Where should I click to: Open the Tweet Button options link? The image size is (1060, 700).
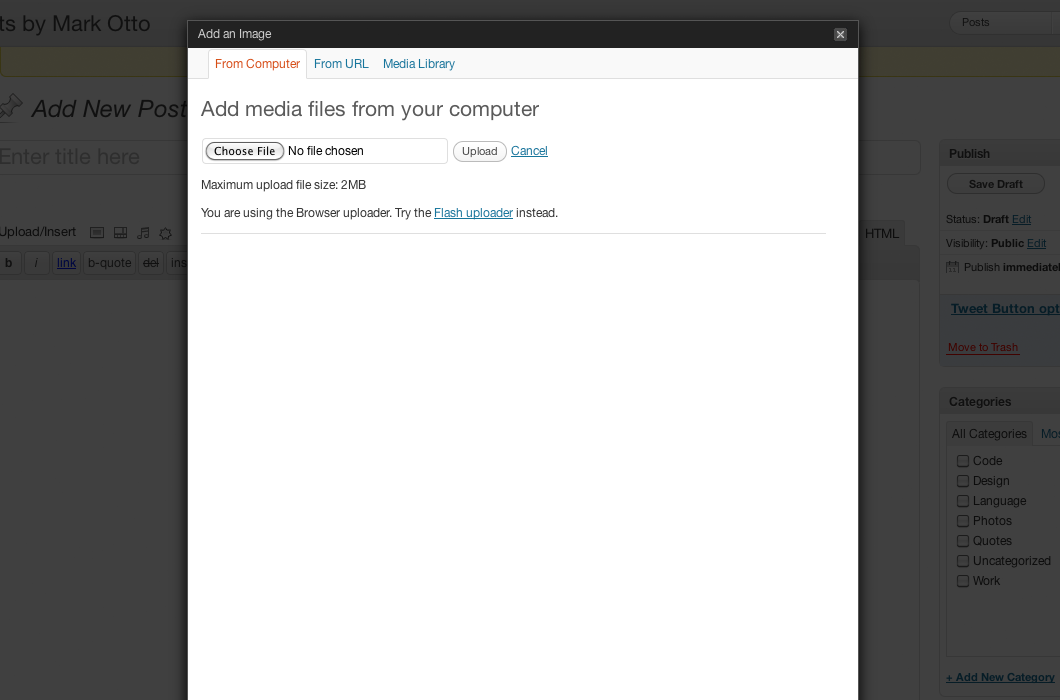(1005, 308)
